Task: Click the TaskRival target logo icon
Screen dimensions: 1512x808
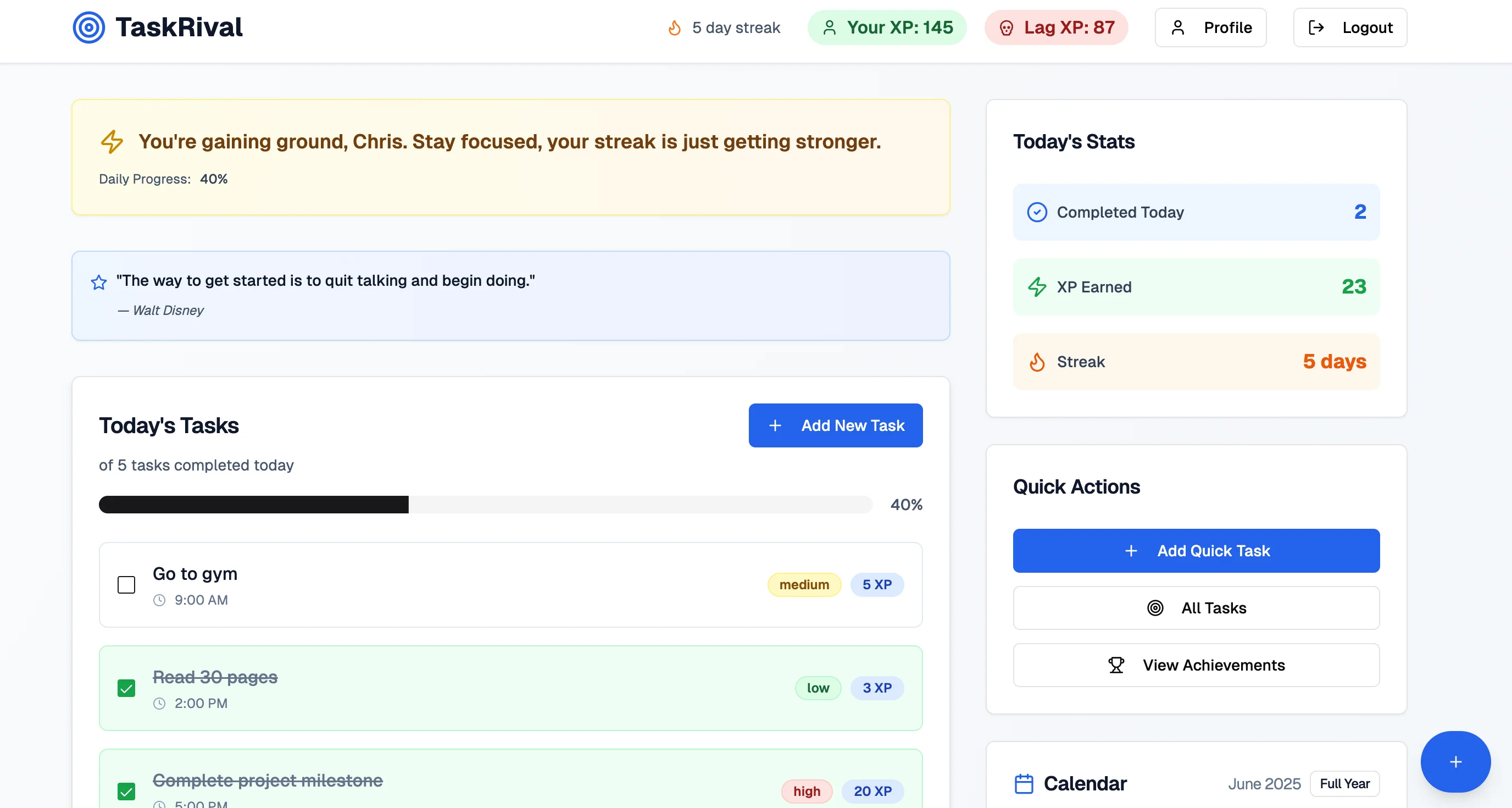Action: pyautogui.click(x=88, y=27)
